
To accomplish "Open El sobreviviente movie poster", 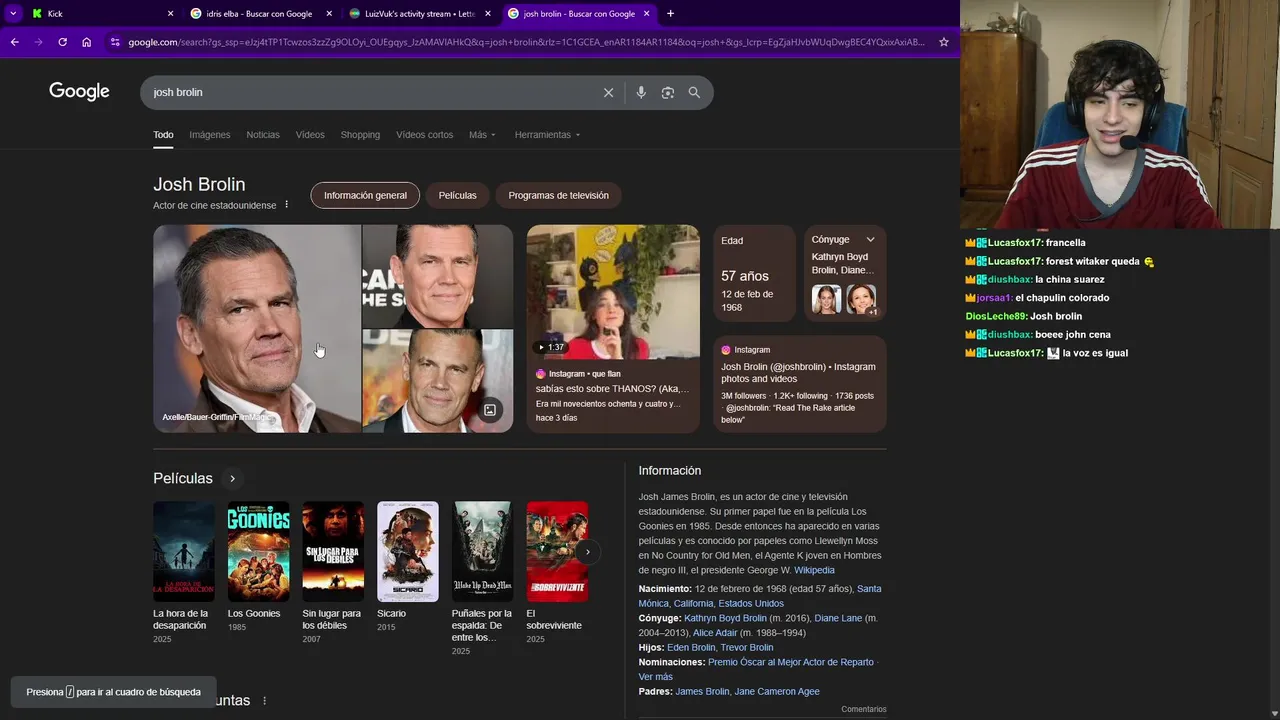I will pyautogui.click(x=557, y=551).
